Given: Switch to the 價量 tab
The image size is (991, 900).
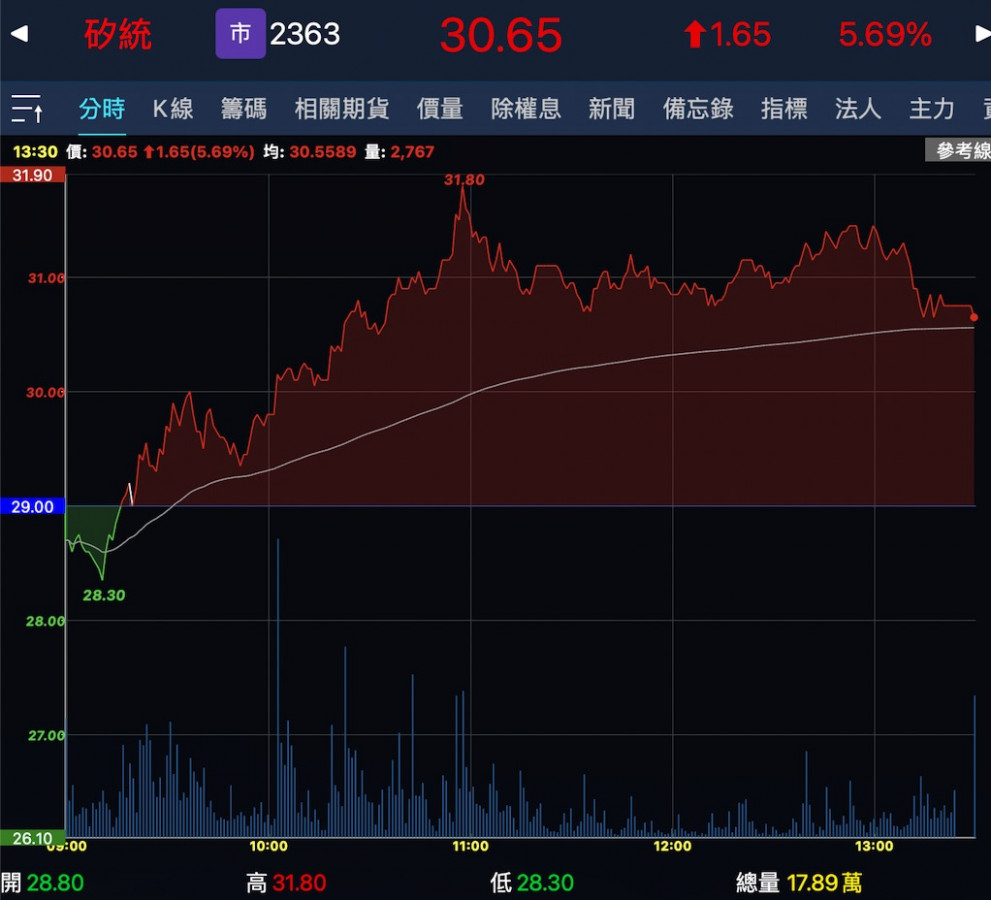Looking at the screenshot, I should [440, 109].
